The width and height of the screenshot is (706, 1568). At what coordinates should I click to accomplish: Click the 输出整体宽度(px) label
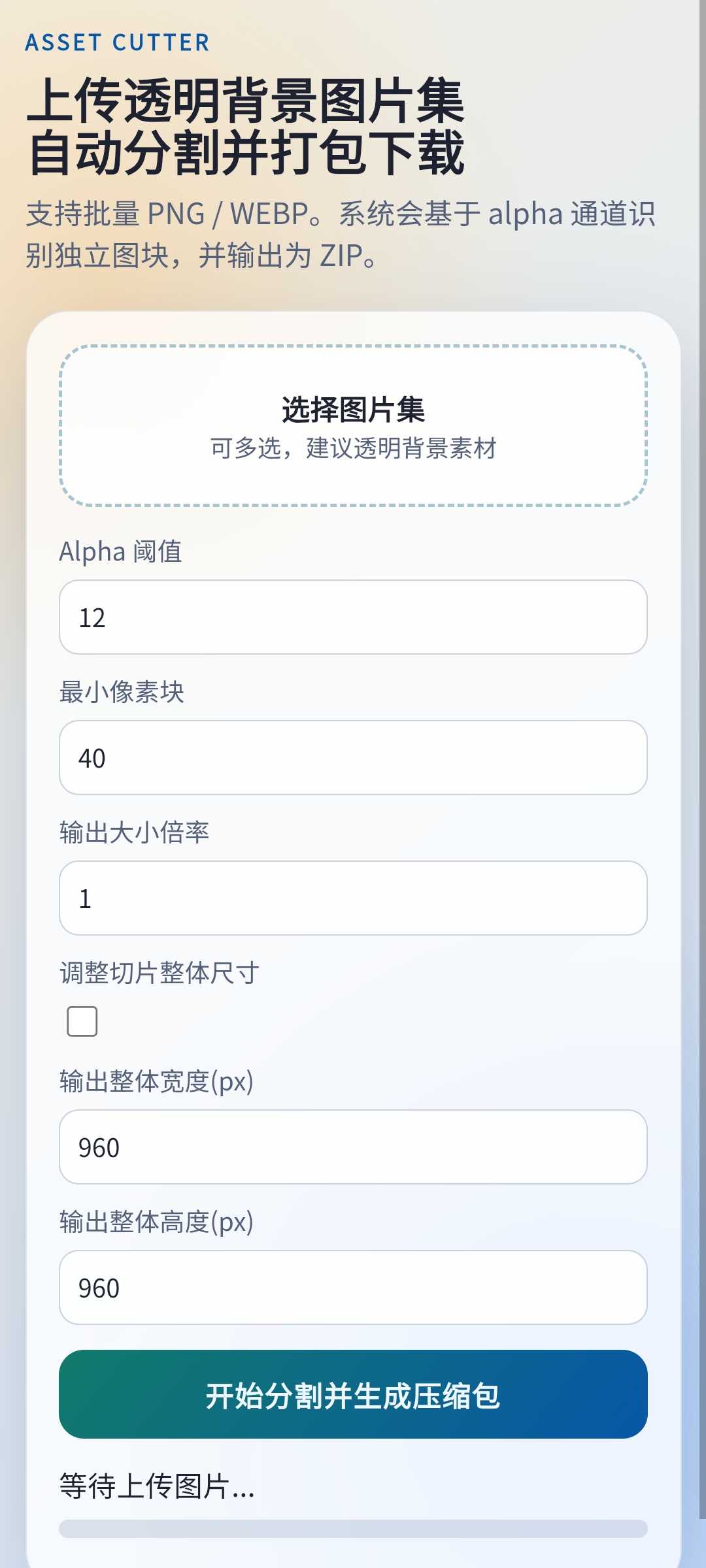156,1082
